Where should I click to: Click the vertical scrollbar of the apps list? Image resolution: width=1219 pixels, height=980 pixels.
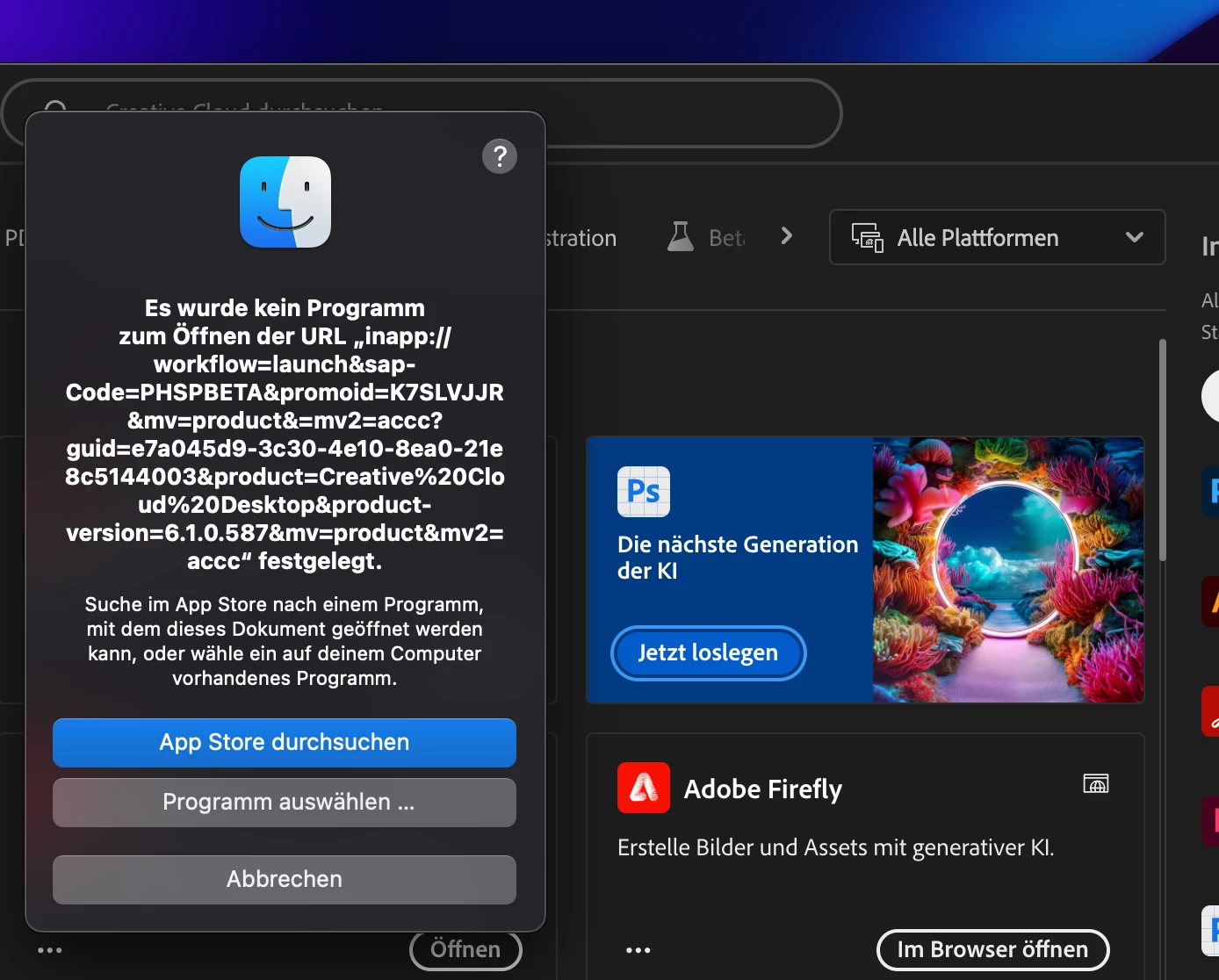[1163, 450]
